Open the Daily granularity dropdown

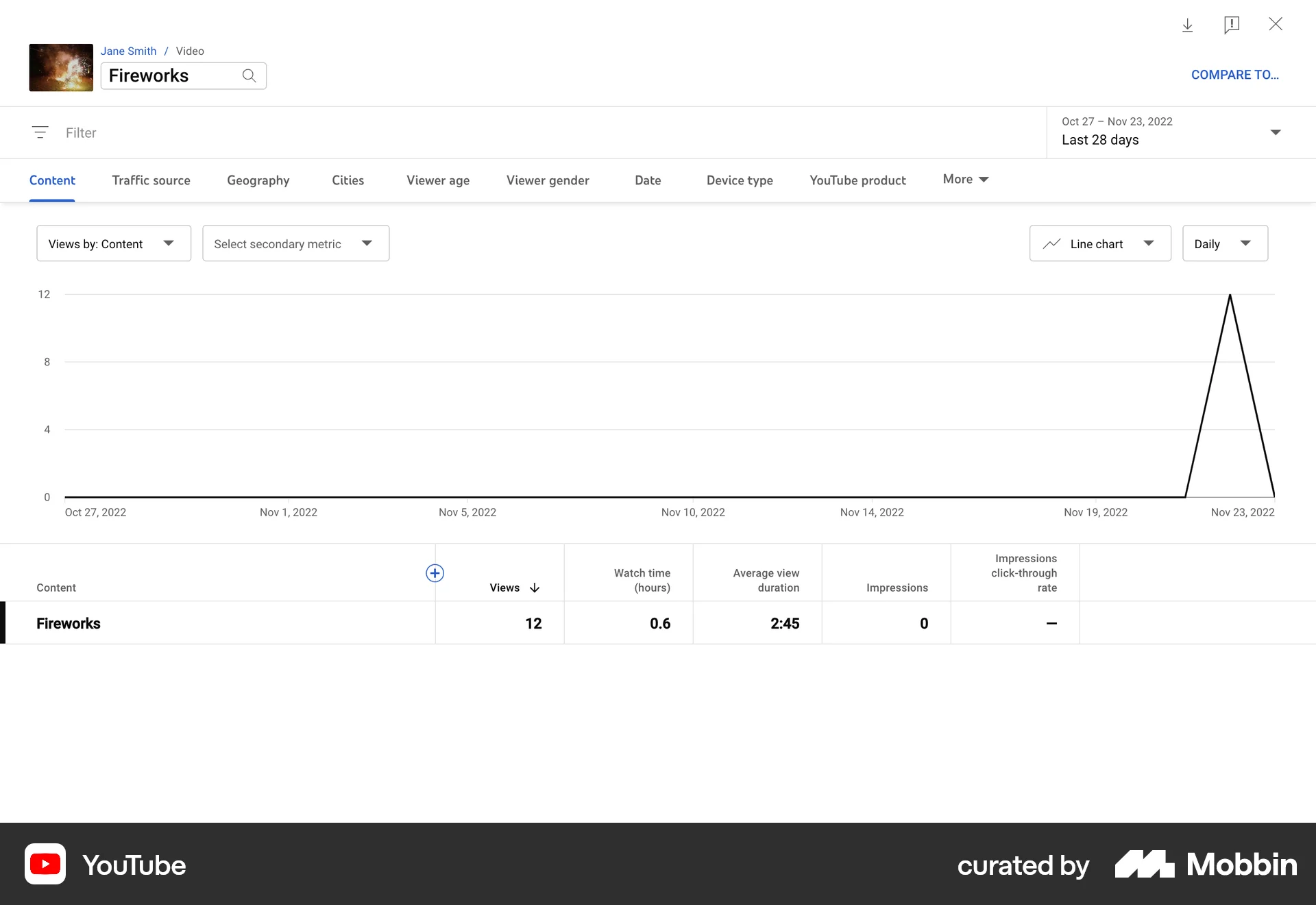tap(1225, 243)
